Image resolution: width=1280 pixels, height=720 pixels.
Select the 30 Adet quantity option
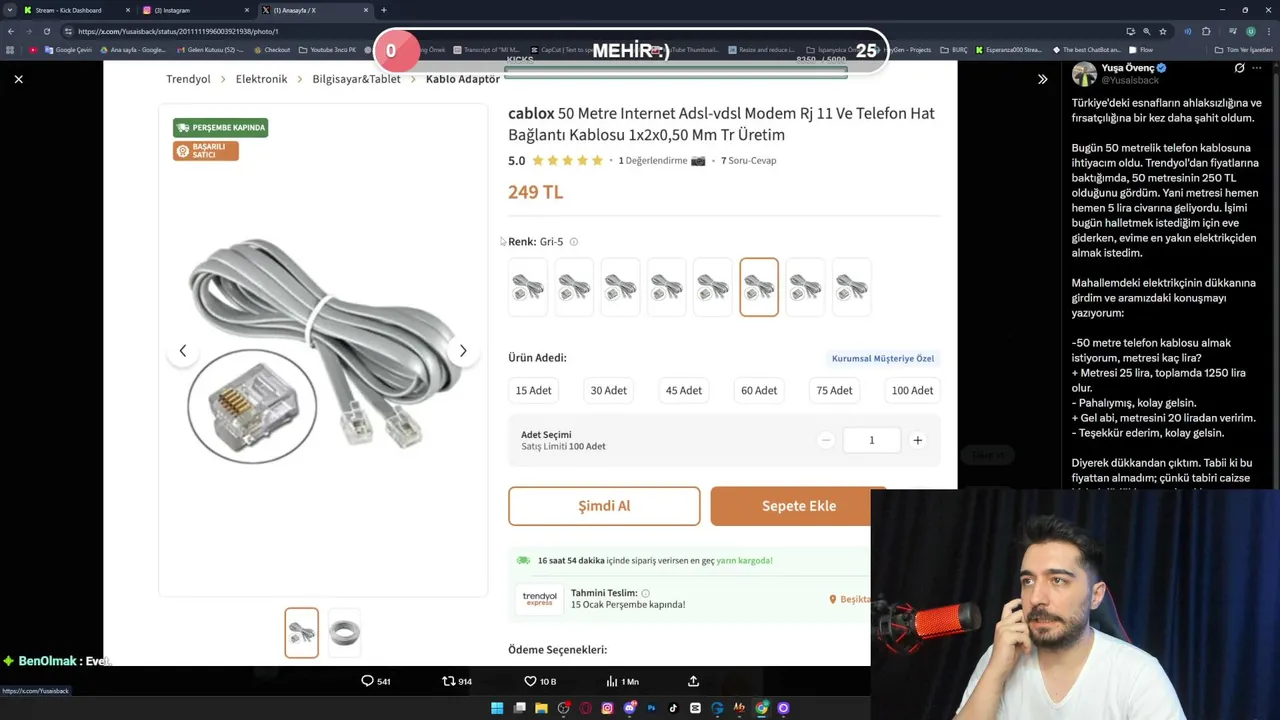click(x=609, y=390)
